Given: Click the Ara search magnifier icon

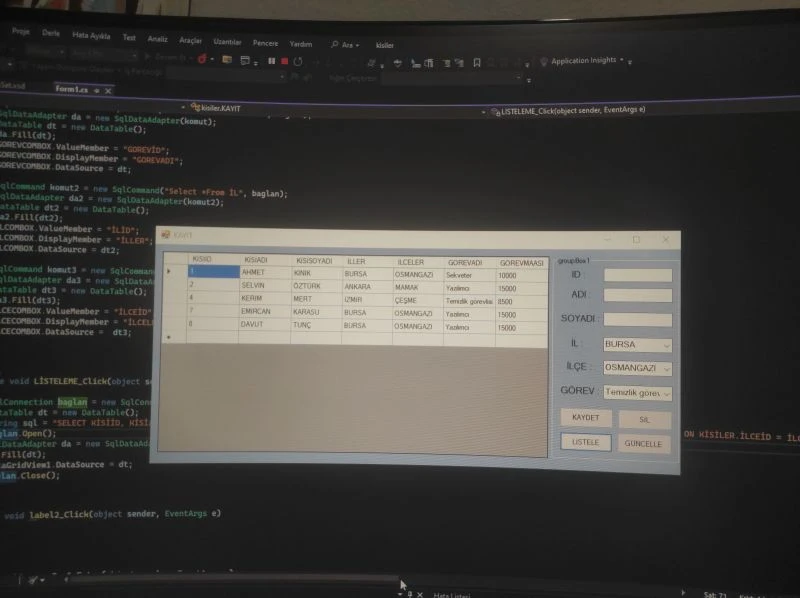Looking at the screenshot, I should [x=333, y=45].
